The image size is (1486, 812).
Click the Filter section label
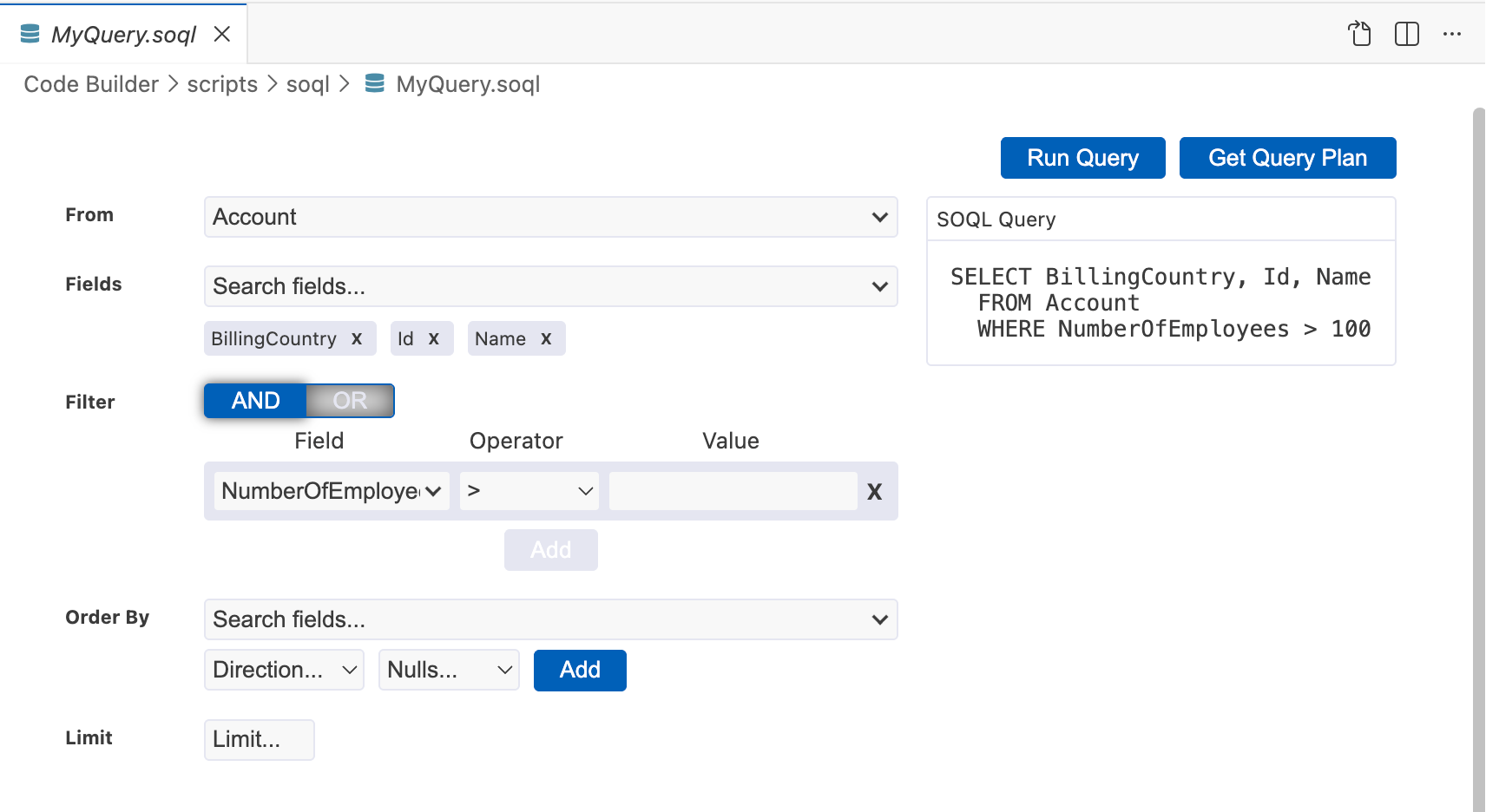[x=90, y=402]
